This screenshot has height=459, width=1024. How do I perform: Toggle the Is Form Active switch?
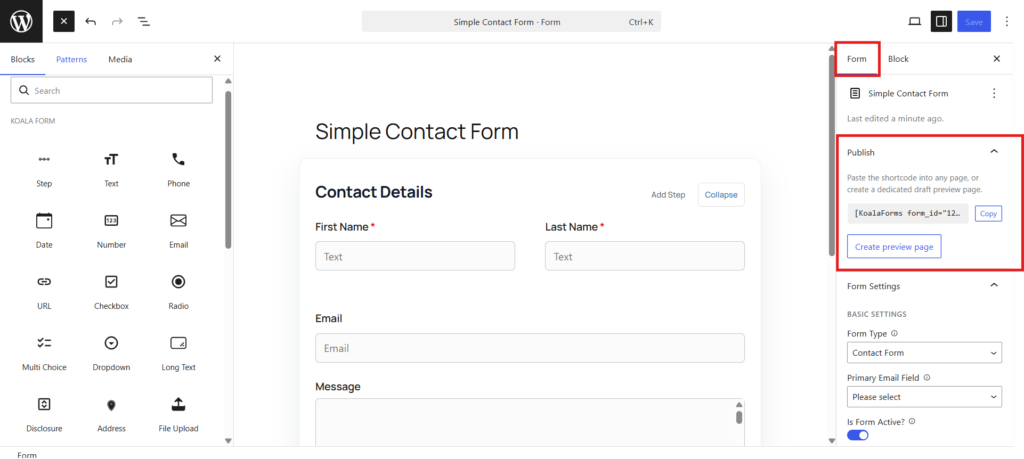857,435
